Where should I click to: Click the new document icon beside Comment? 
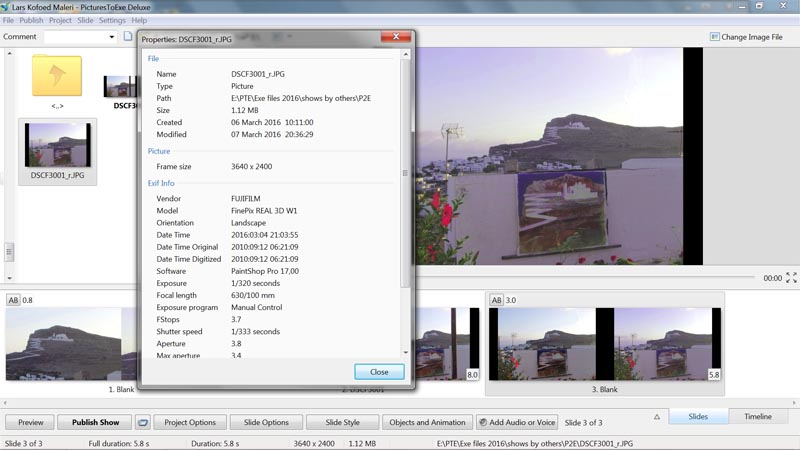(128, 36)
